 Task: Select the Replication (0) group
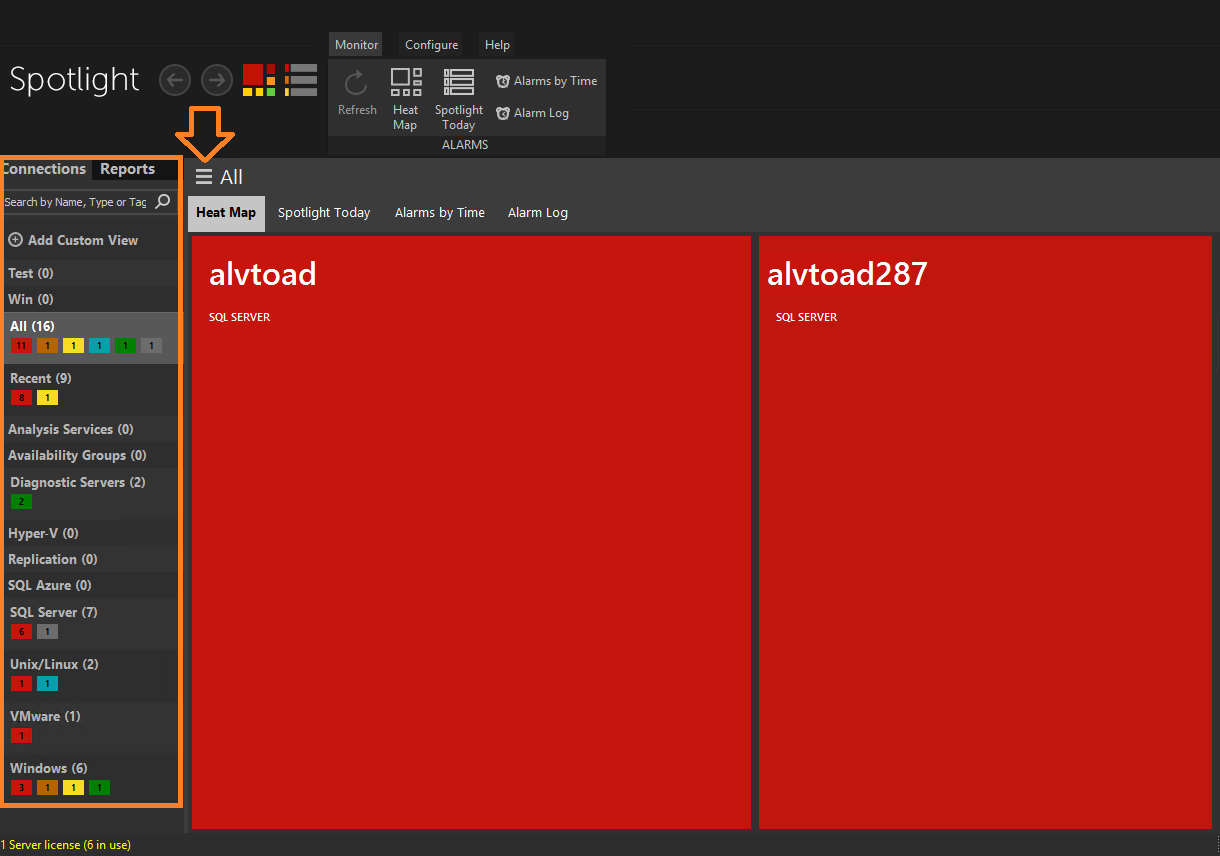pyautogui.click(x=92, y=559)
